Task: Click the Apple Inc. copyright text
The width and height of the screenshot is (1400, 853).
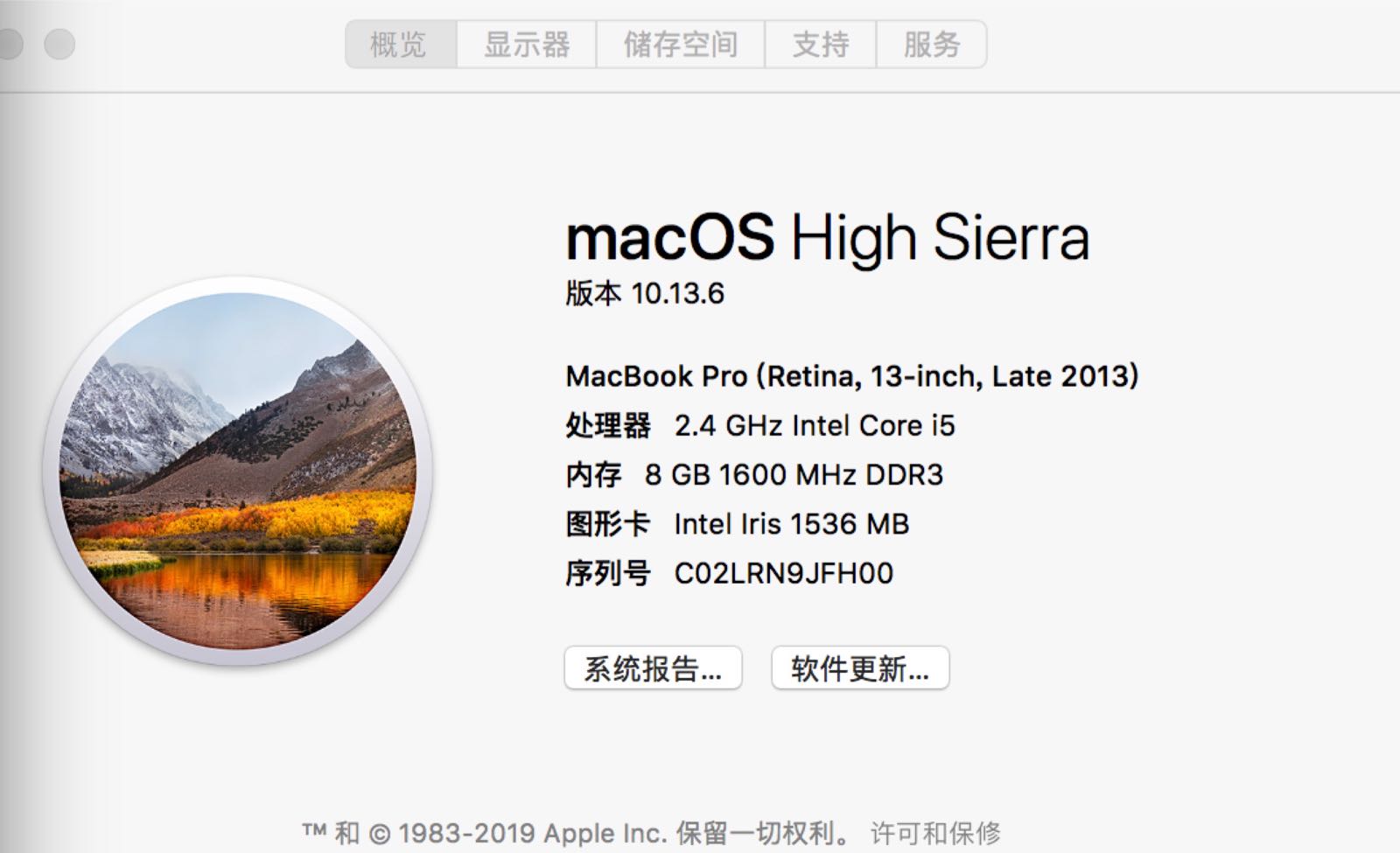Action: [576, 833]
